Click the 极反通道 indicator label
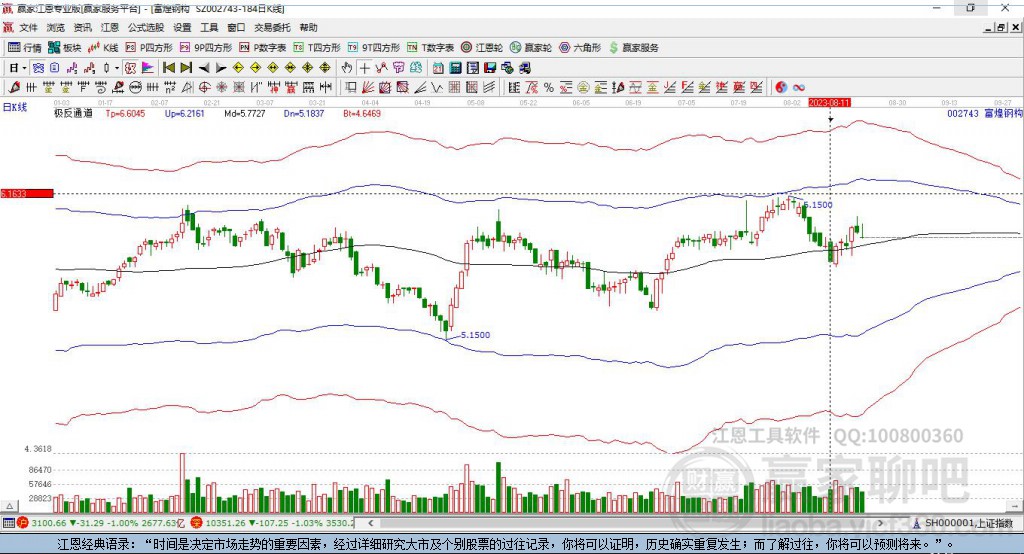 [73, 113]
